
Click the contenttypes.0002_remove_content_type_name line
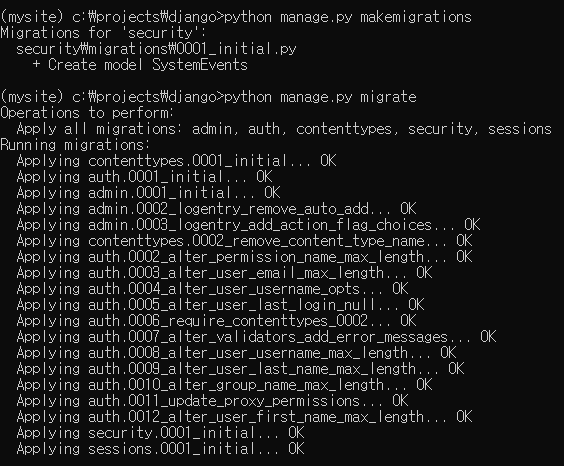pos(244,241)
